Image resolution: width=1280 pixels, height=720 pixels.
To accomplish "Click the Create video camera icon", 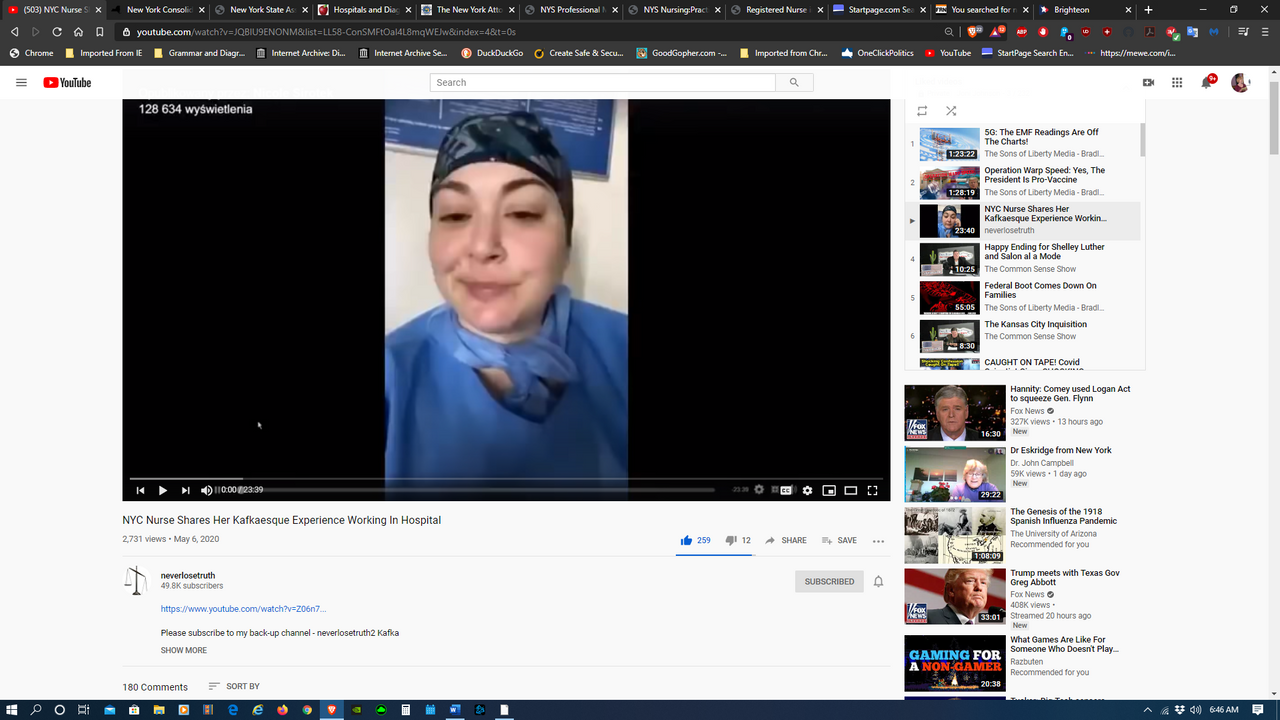I will pos(1148,82).
